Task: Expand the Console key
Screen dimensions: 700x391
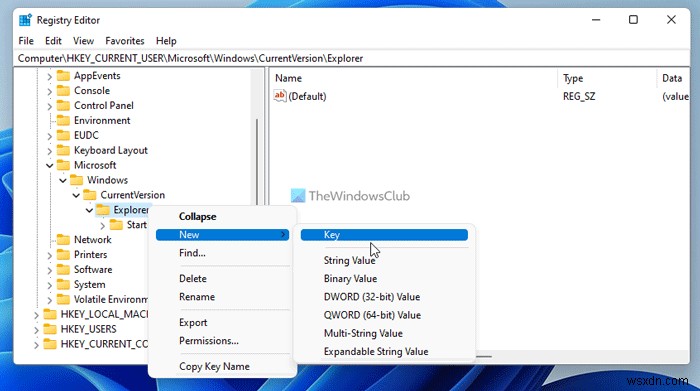Action: pos(50,91)
